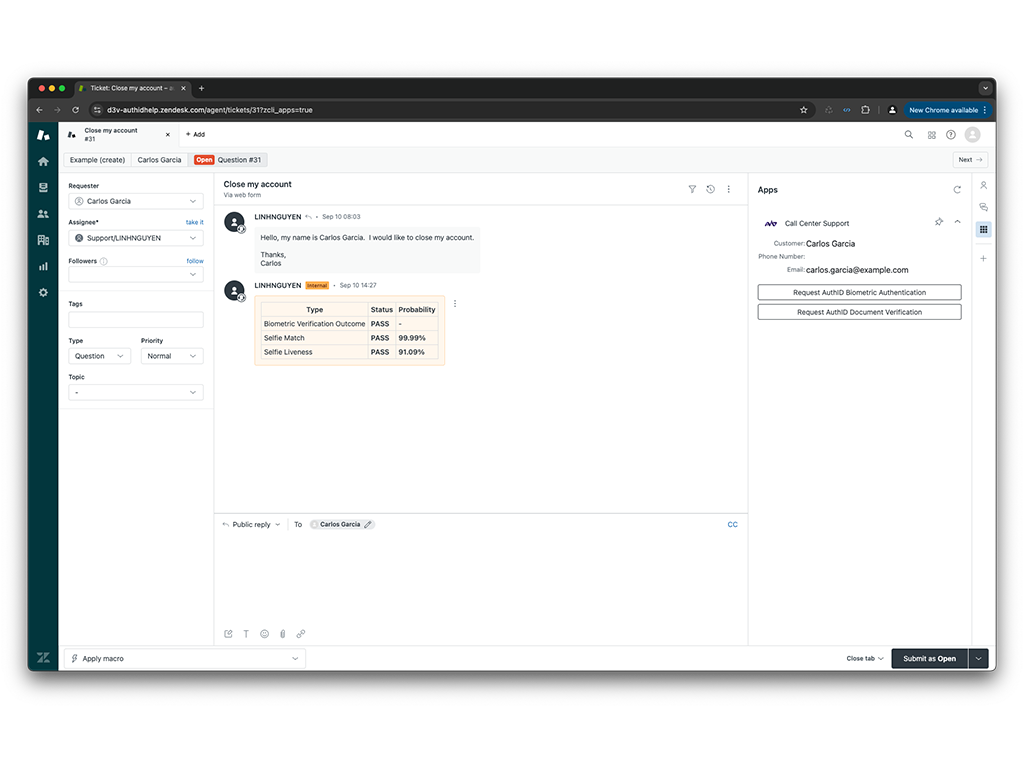Screen dimensions: 1024x768
Task: Insert an emoji in the reply
Action: pyautogui.click(x=264, y=634)
